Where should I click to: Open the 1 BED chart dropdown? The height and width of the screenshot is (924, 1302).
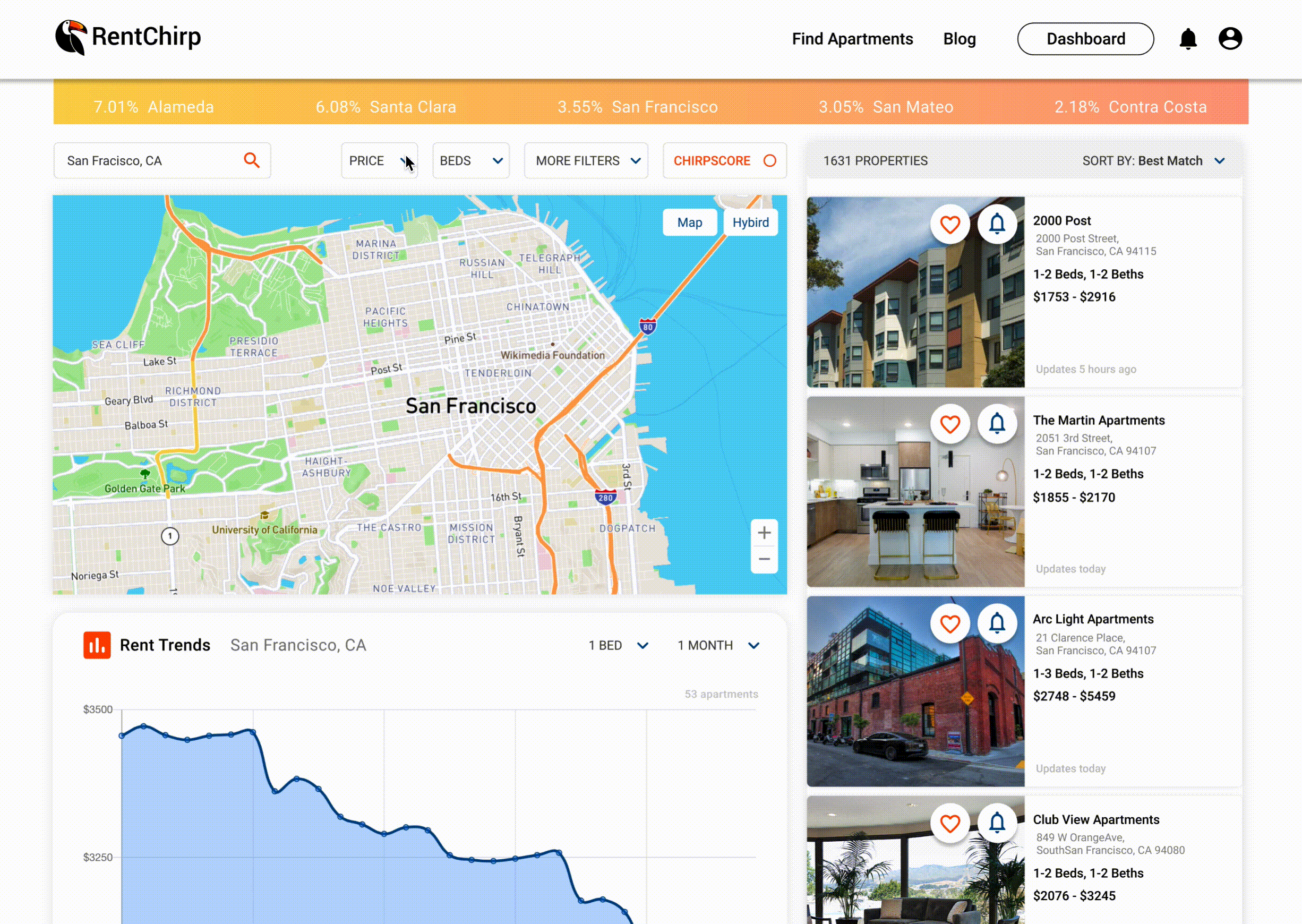[x=618, y=645]
